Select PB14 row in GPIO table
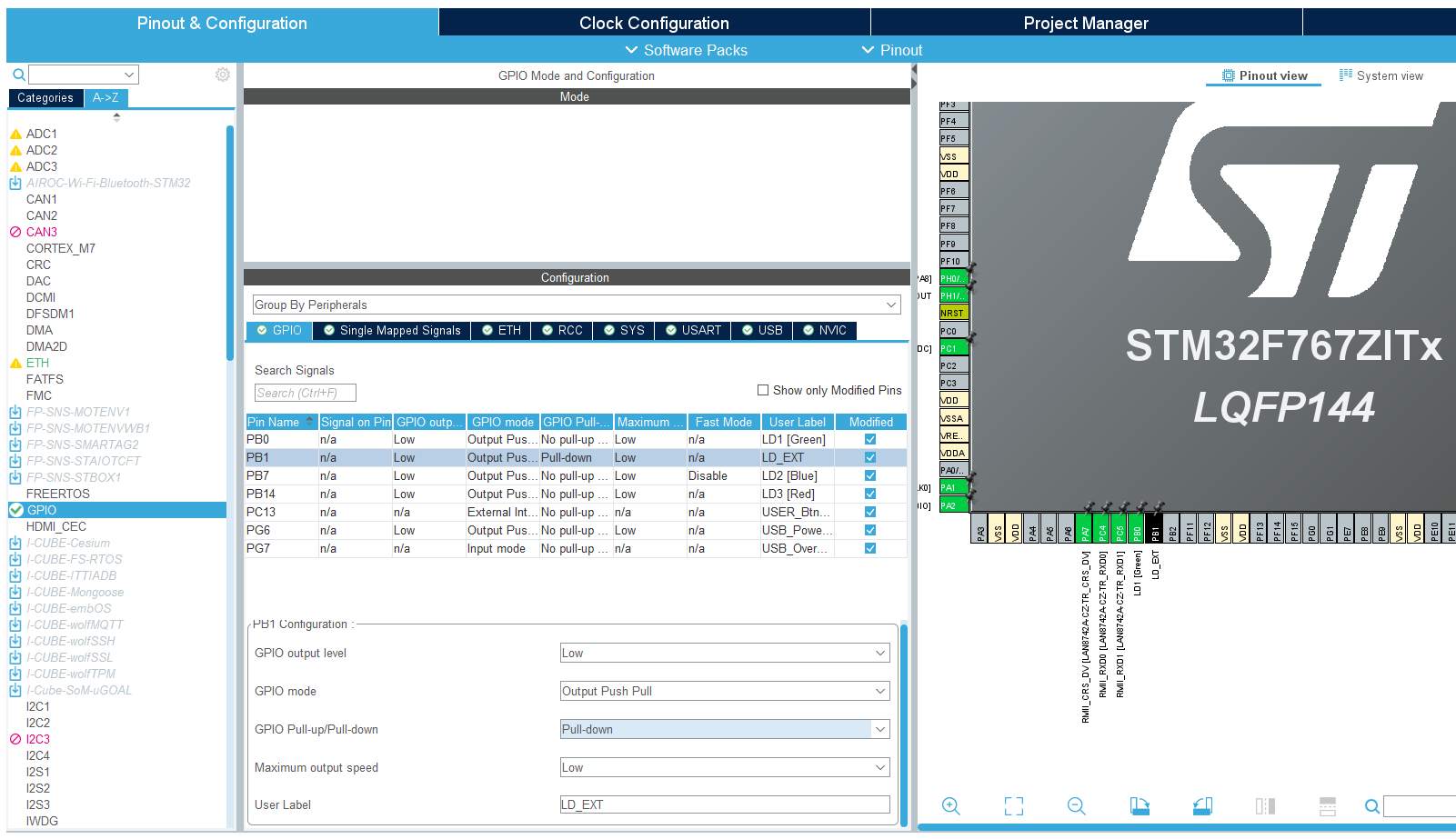The height and width of the screenshot is (839, 1456). (x=577, y=494)
